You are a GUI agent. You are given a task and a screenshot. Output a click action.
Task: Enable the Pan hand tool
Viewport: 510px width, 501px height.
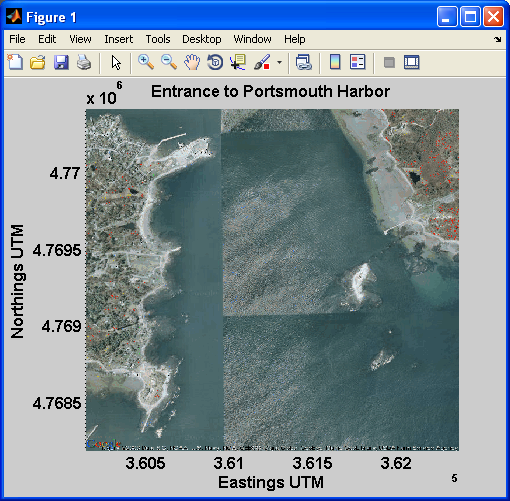(x=192, y=62)
